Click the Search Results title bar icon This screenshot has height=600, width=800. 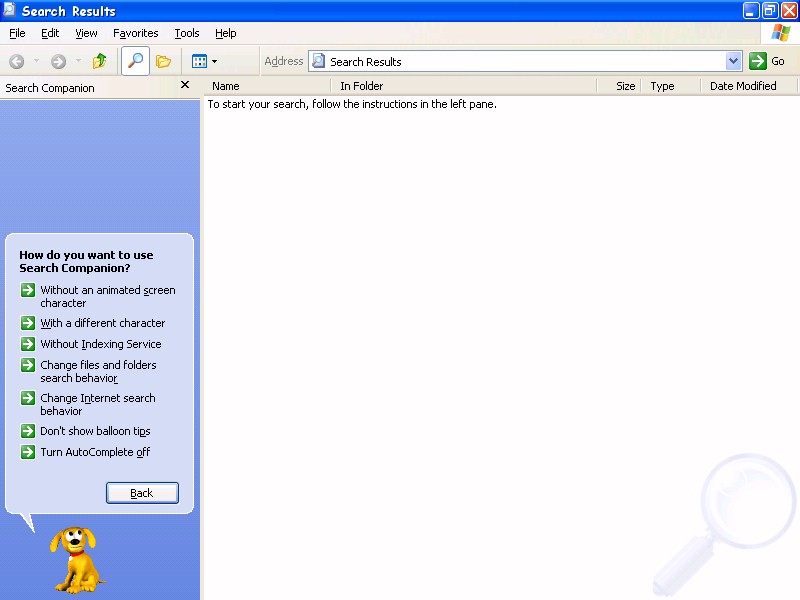[x=9, y=10]
